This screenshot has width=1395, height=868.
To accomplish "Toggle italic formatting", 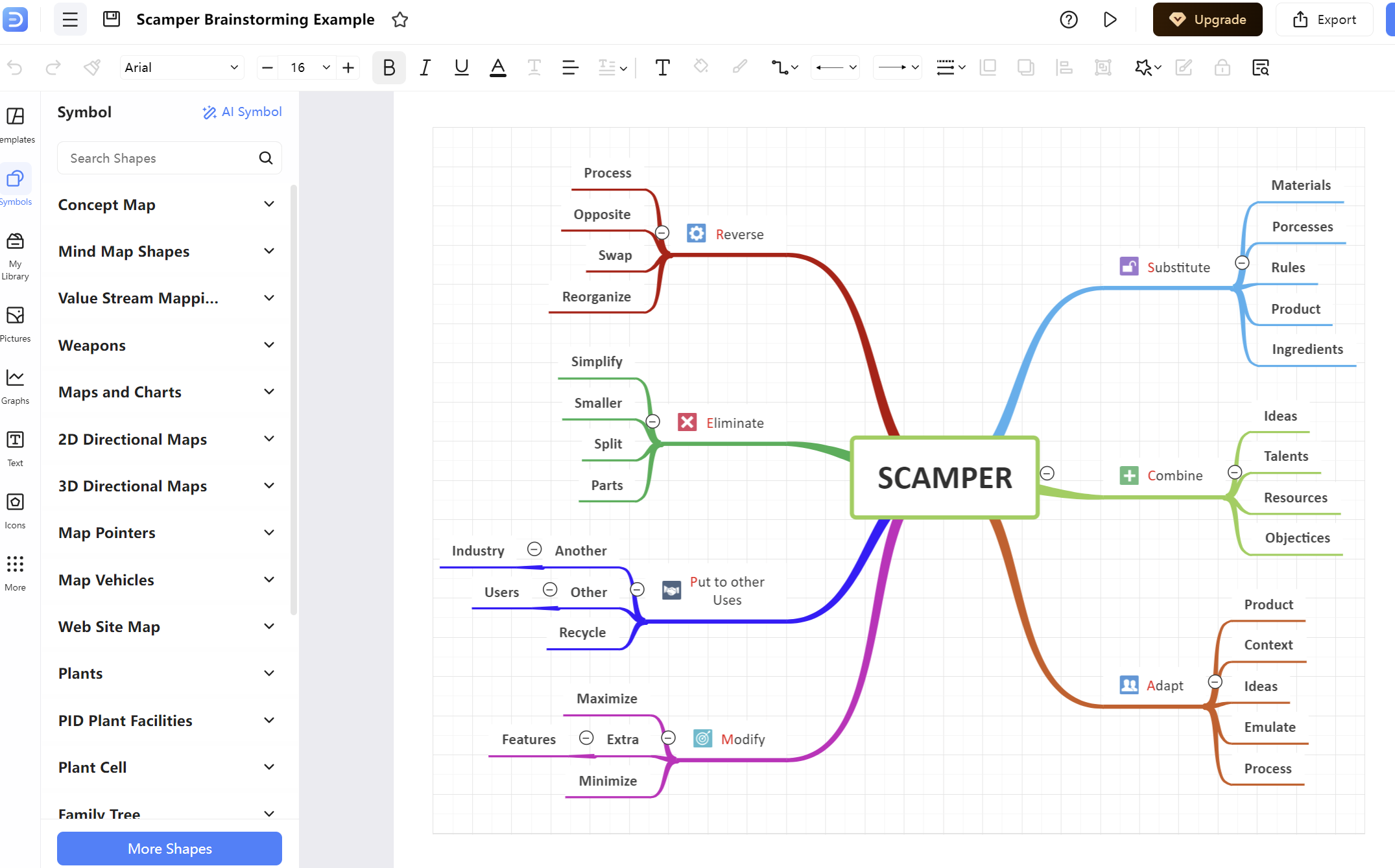I will (425, 67).
